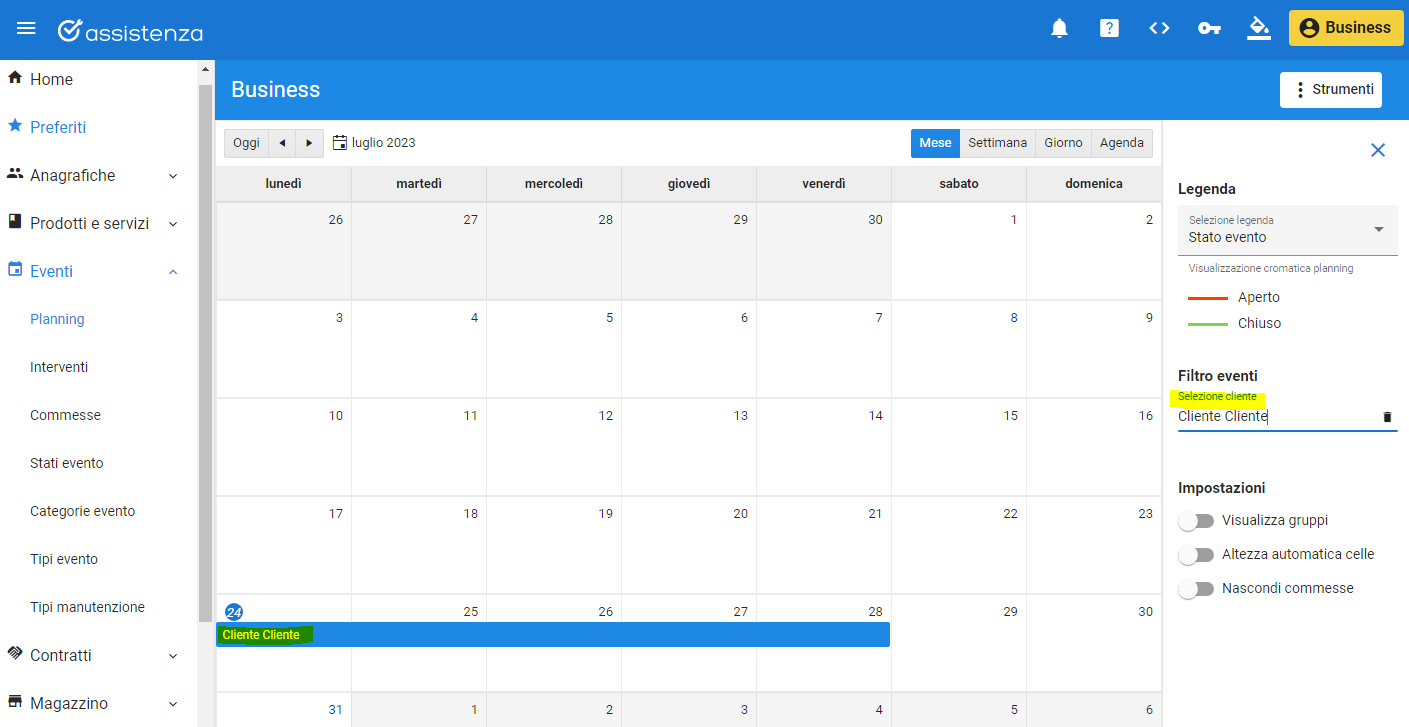
Task: Expand the Anagrafiche chevron
Action: 173,176
